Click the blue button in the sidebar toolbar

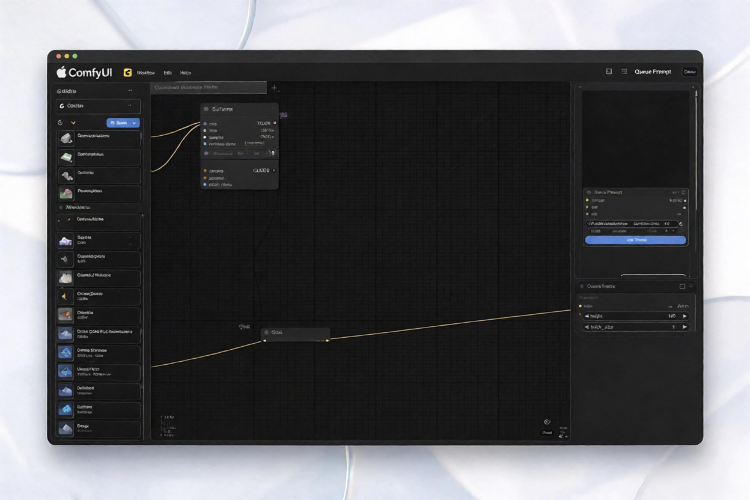click(x=123, y=123)
